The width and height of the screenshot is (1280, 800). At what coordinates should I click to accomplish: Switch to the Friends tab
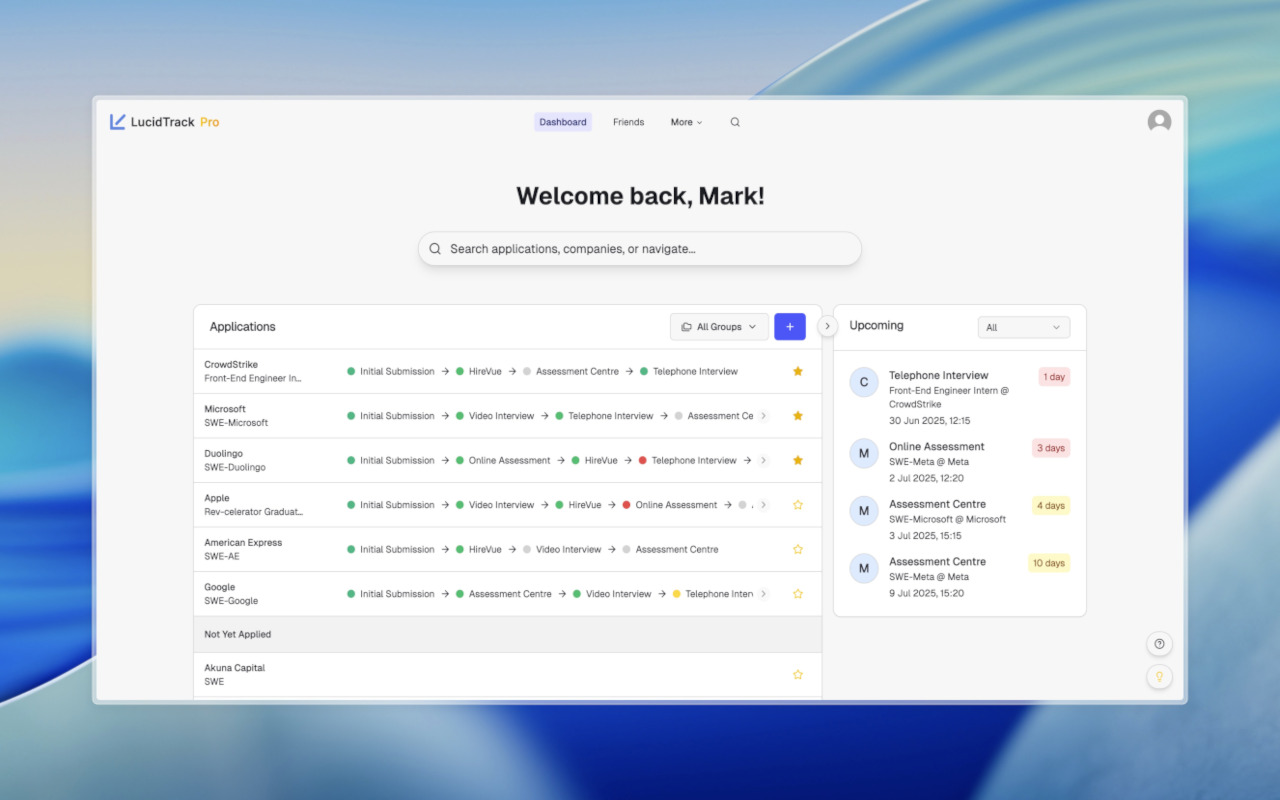628,121
